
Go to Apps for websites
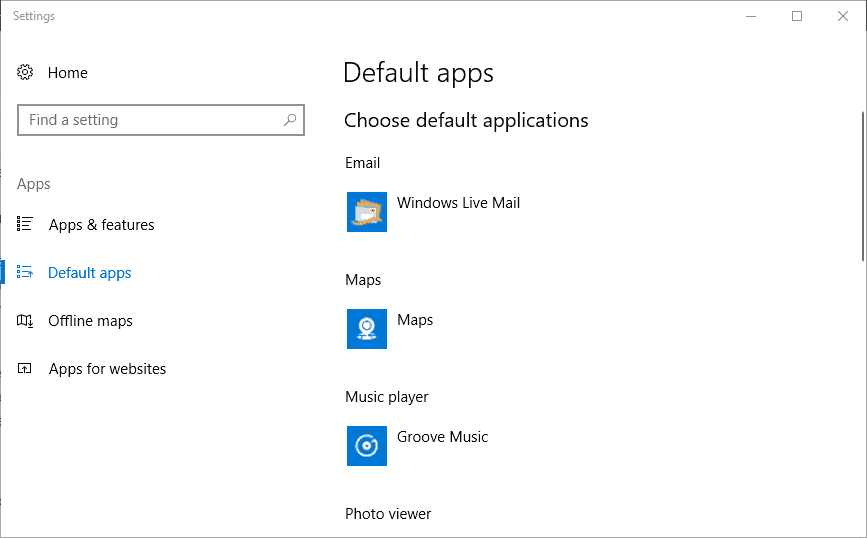(107, 369)
